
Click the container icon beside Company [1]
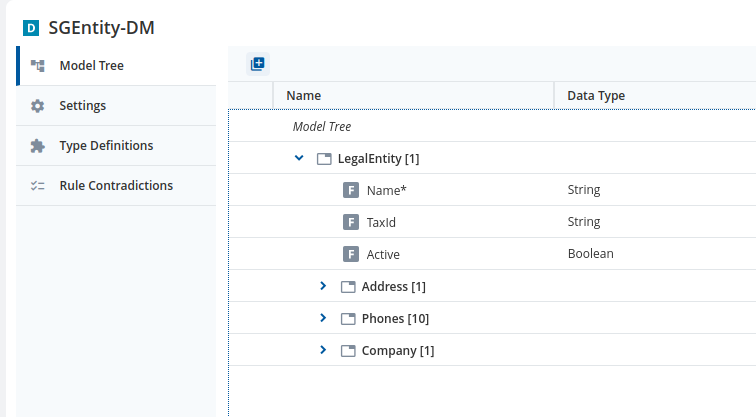(348, 351)
